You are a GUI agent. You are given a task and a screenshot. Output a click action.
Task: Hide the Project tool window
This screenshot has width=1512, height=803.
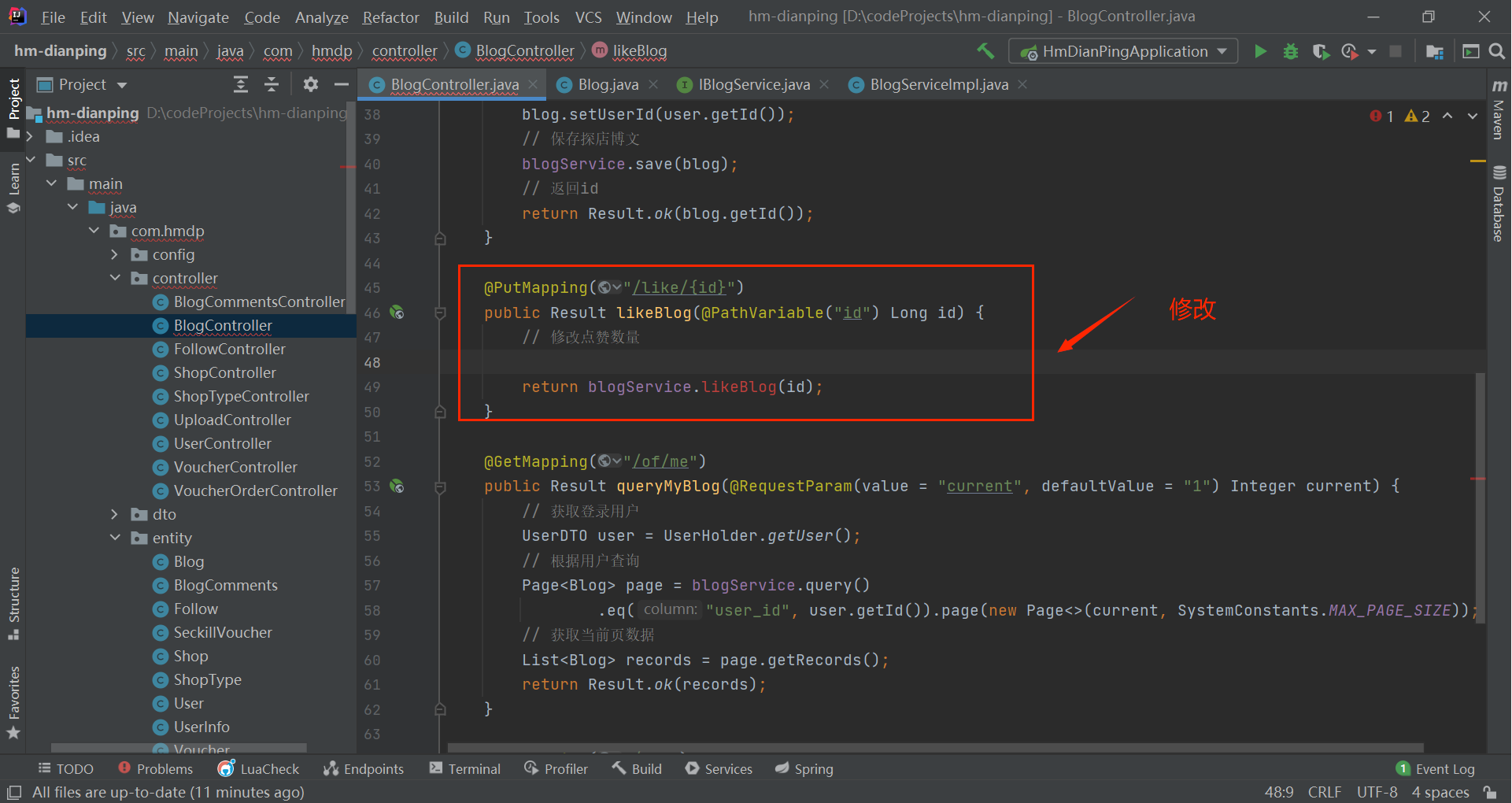click(341, 84)
